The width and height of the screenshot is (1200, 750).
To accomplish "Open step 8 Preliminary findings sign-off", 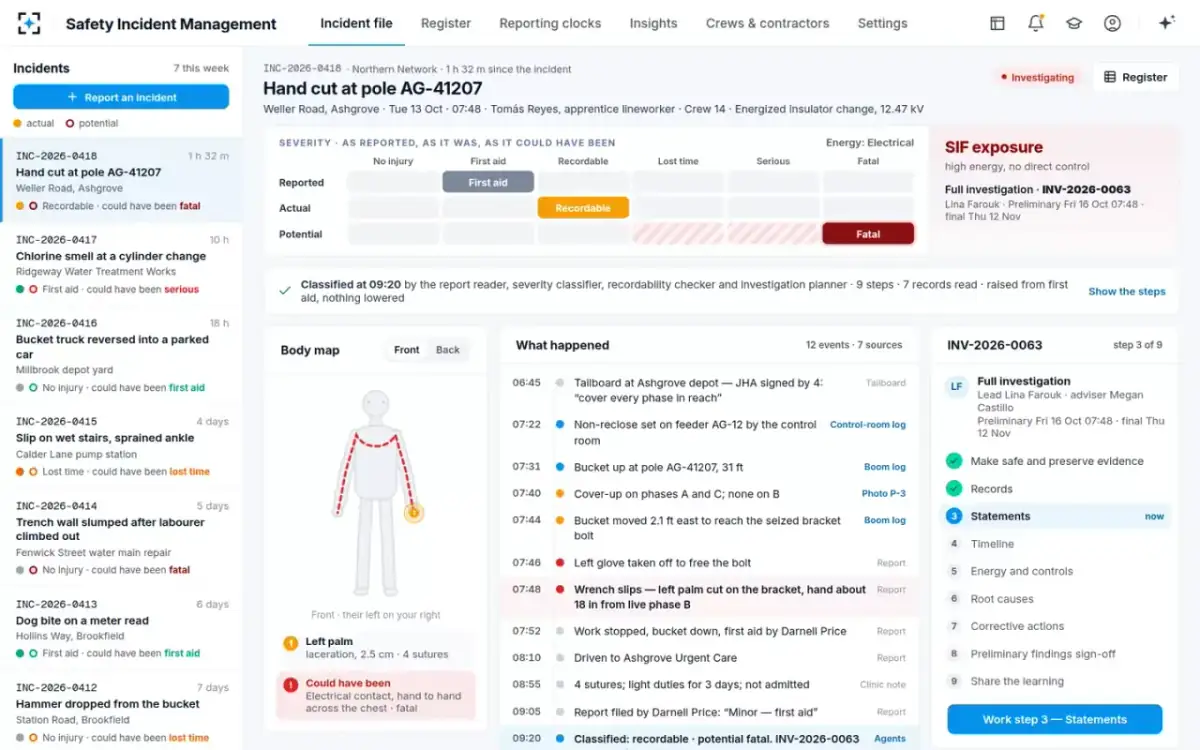I will [x=1053, y=654].
